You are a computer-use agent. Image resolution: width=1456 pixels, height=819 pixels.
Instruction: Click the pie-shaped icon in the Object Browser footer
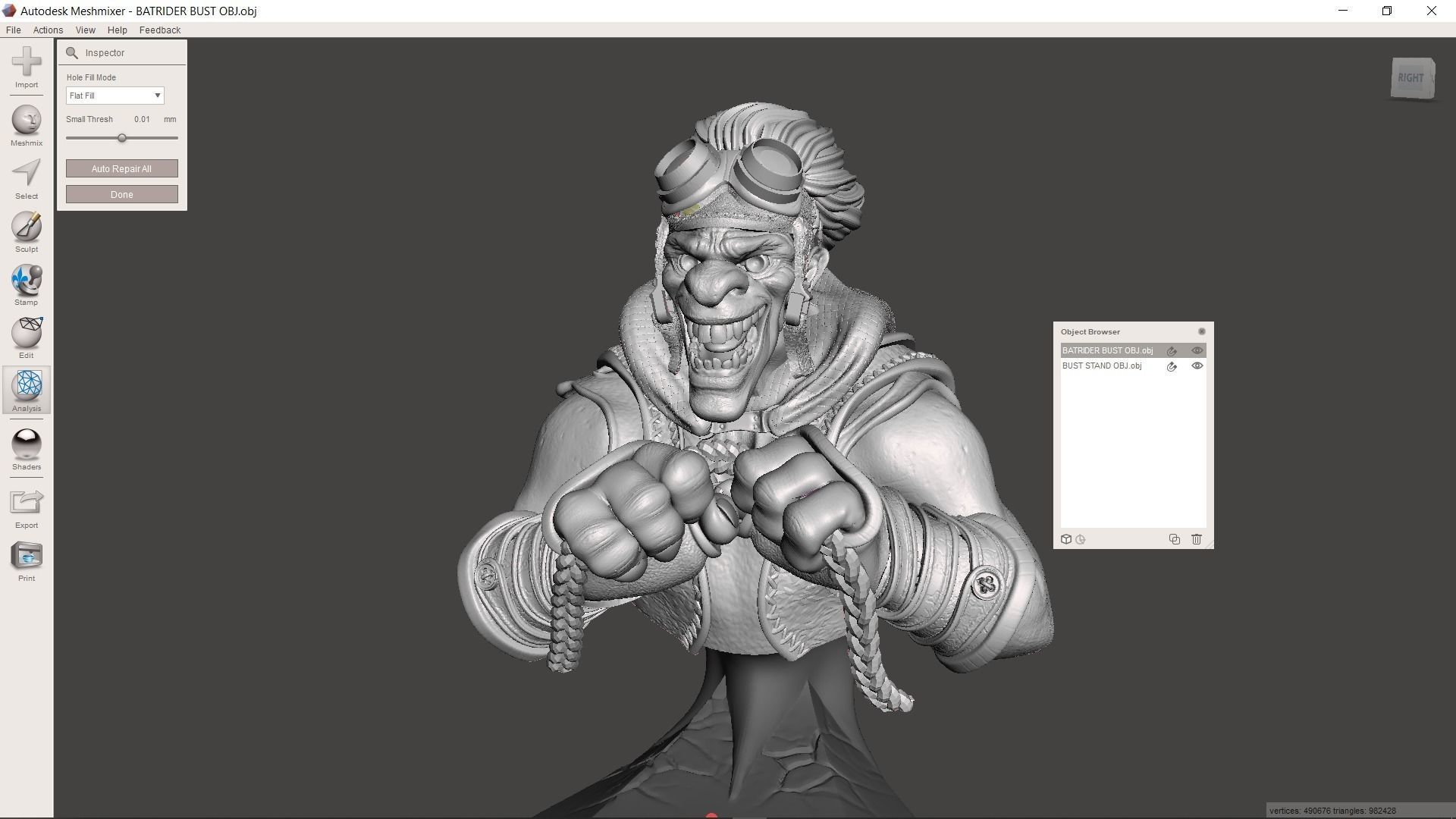pyautogui.click(x=1081, y=539)
